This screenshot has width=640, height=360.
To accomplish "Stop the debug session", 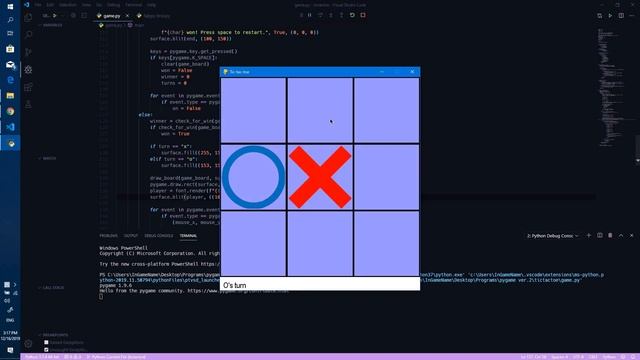I will (363, 15).
